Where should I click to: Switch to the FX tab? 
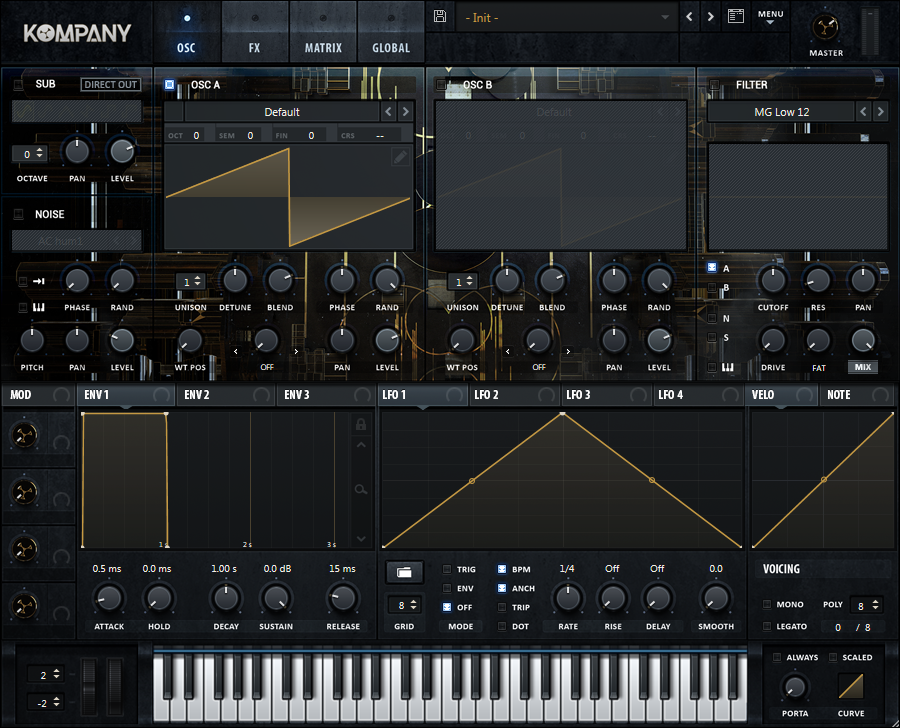(254, 32)
